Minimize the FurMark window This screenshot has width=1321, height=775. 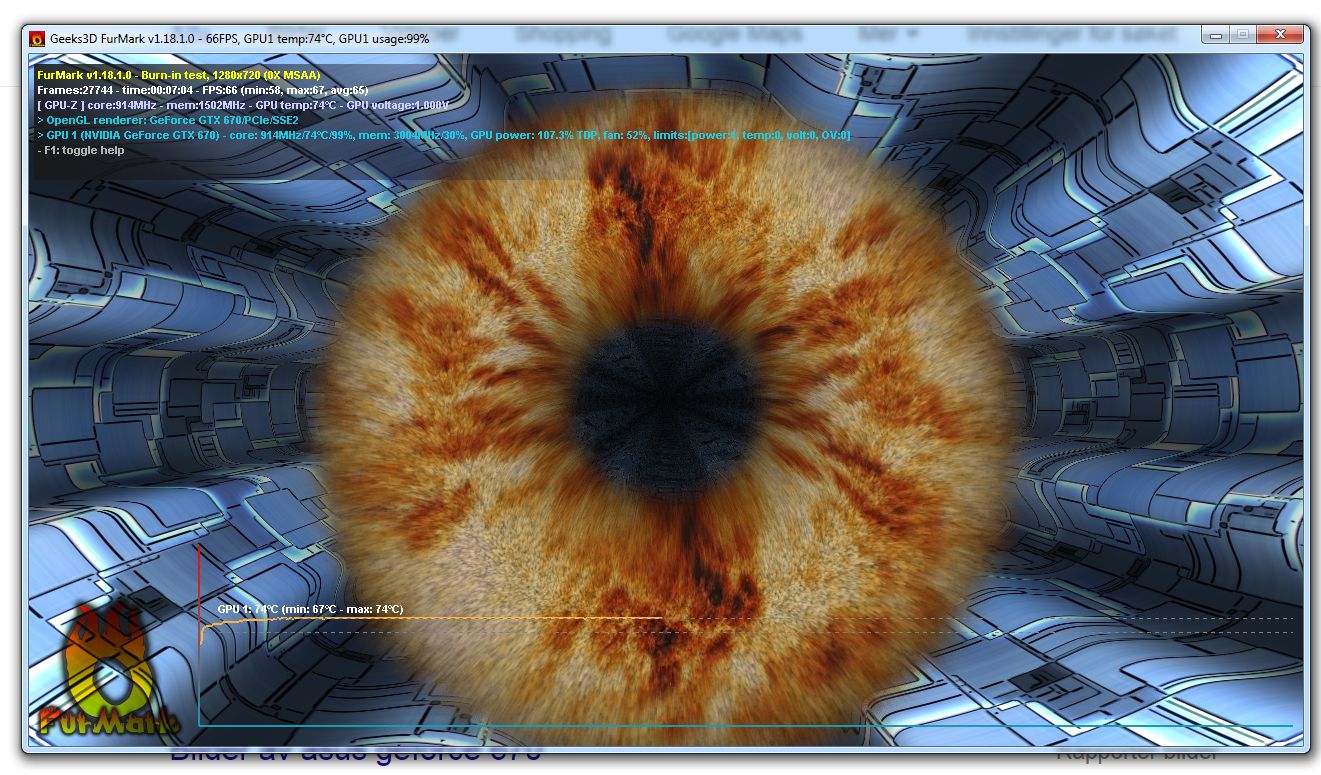point(1217,36)
